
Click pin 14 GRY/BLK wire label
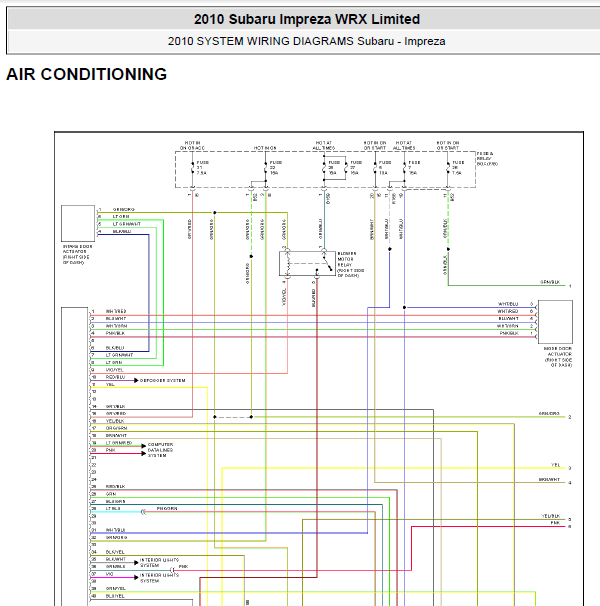(115, 406)
